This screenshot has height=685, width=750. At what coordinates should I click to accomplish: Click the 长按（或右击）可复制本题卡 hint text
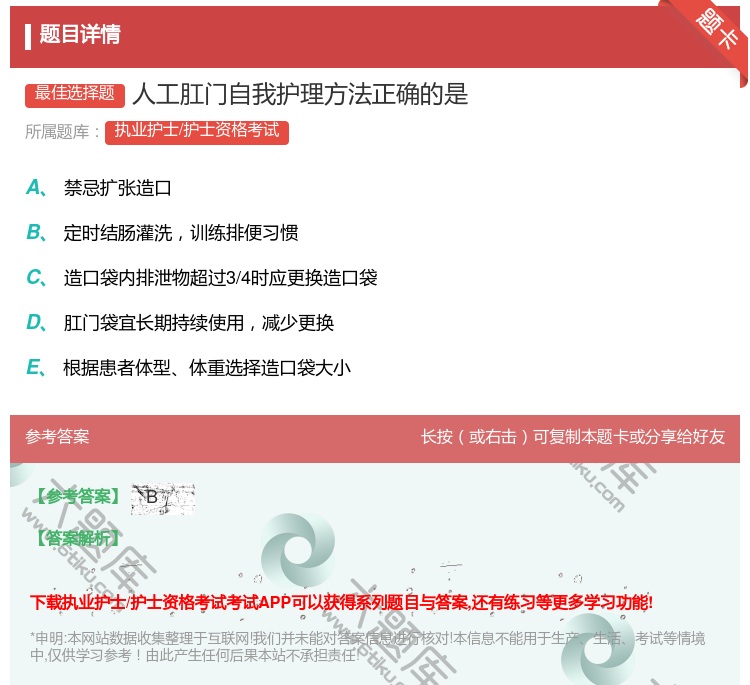click(x=573, y=437)
